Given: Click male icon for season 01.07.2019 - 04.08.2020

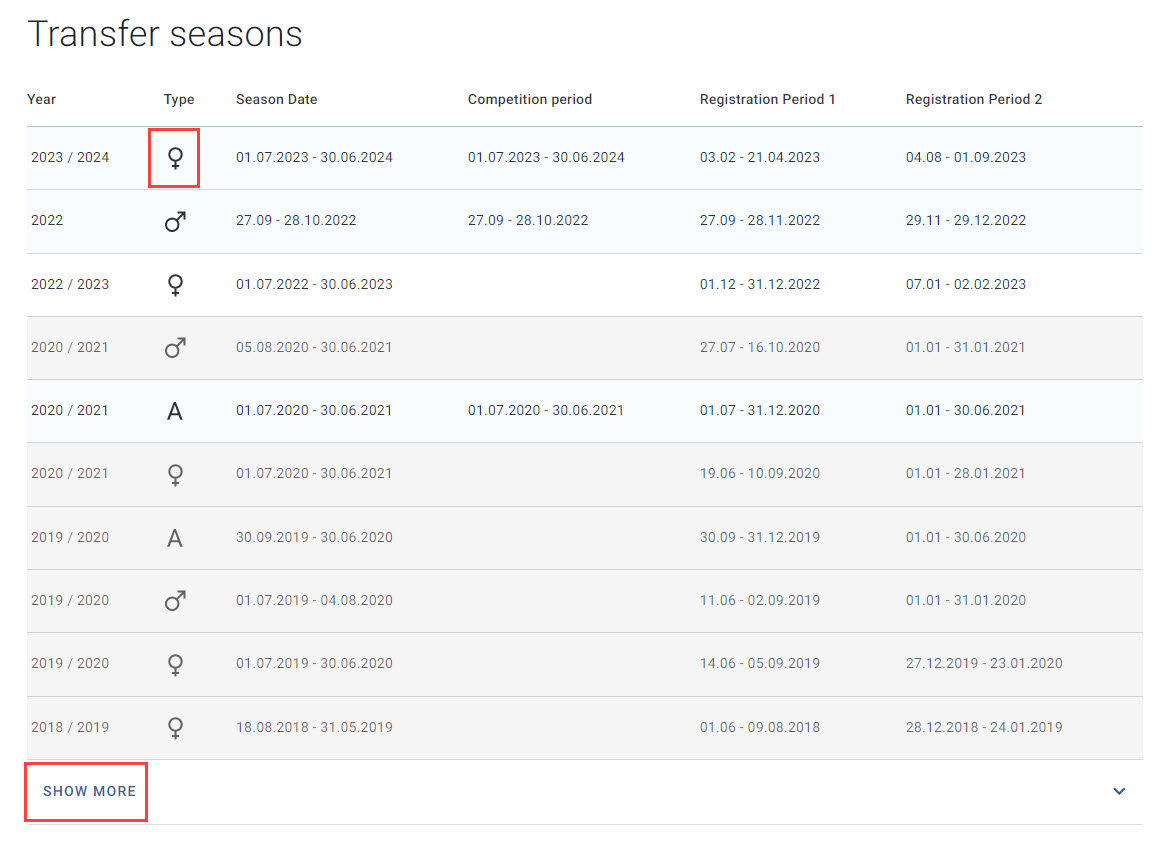Looking at the screenshot, I should pos(175,601).
